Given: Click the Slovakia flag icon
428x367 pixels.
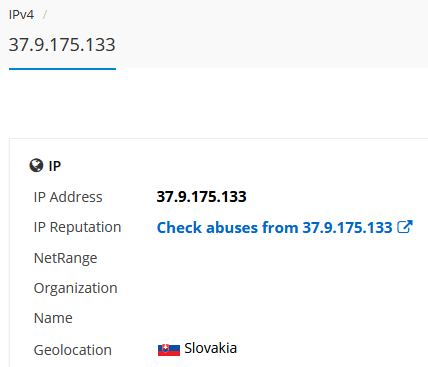Looking at the screenshot, I should [169, 350].
